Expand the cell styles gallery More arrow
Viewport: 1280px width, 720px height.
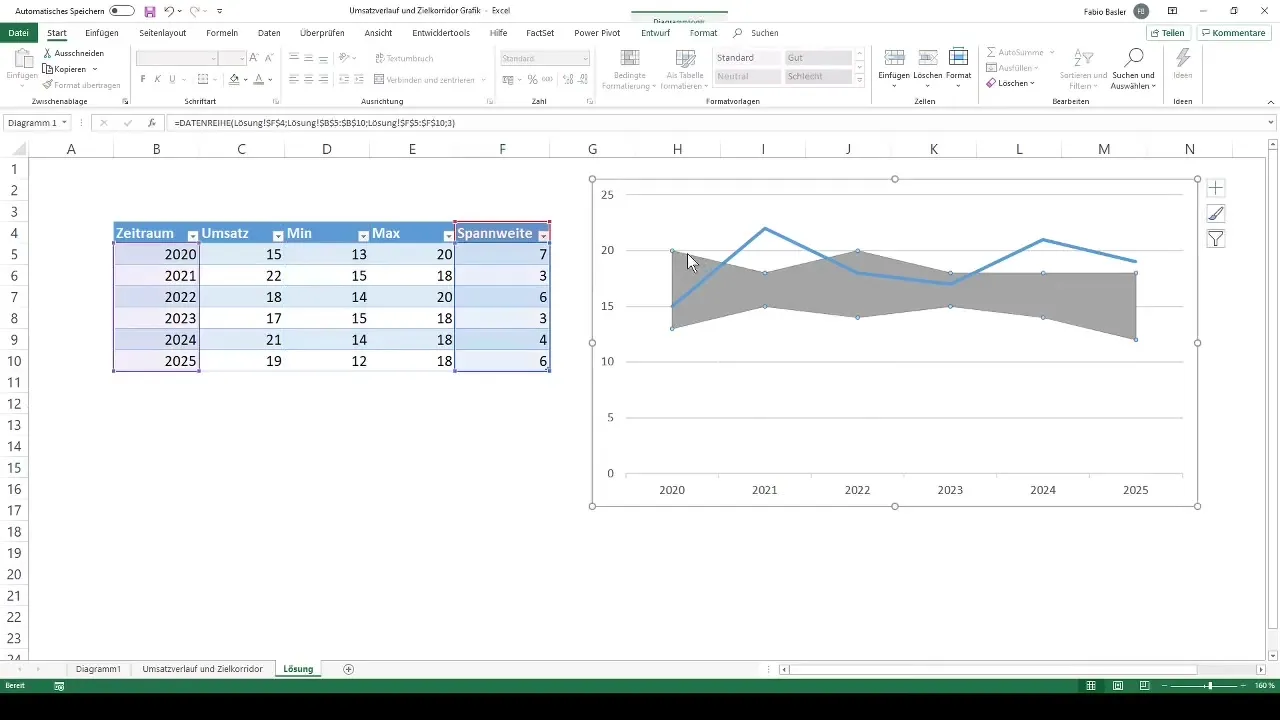(x=860, y=81)
